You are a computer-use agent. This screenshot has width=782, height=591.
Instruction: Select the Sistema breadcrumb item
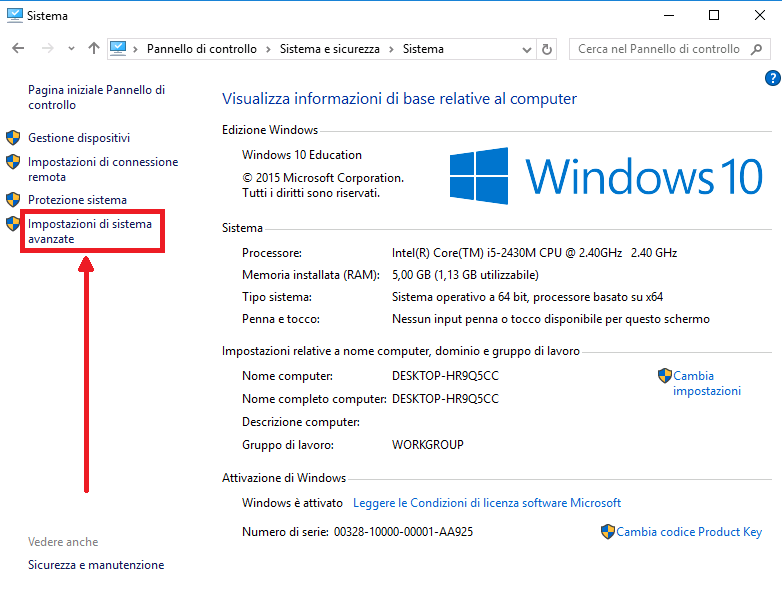423,49
